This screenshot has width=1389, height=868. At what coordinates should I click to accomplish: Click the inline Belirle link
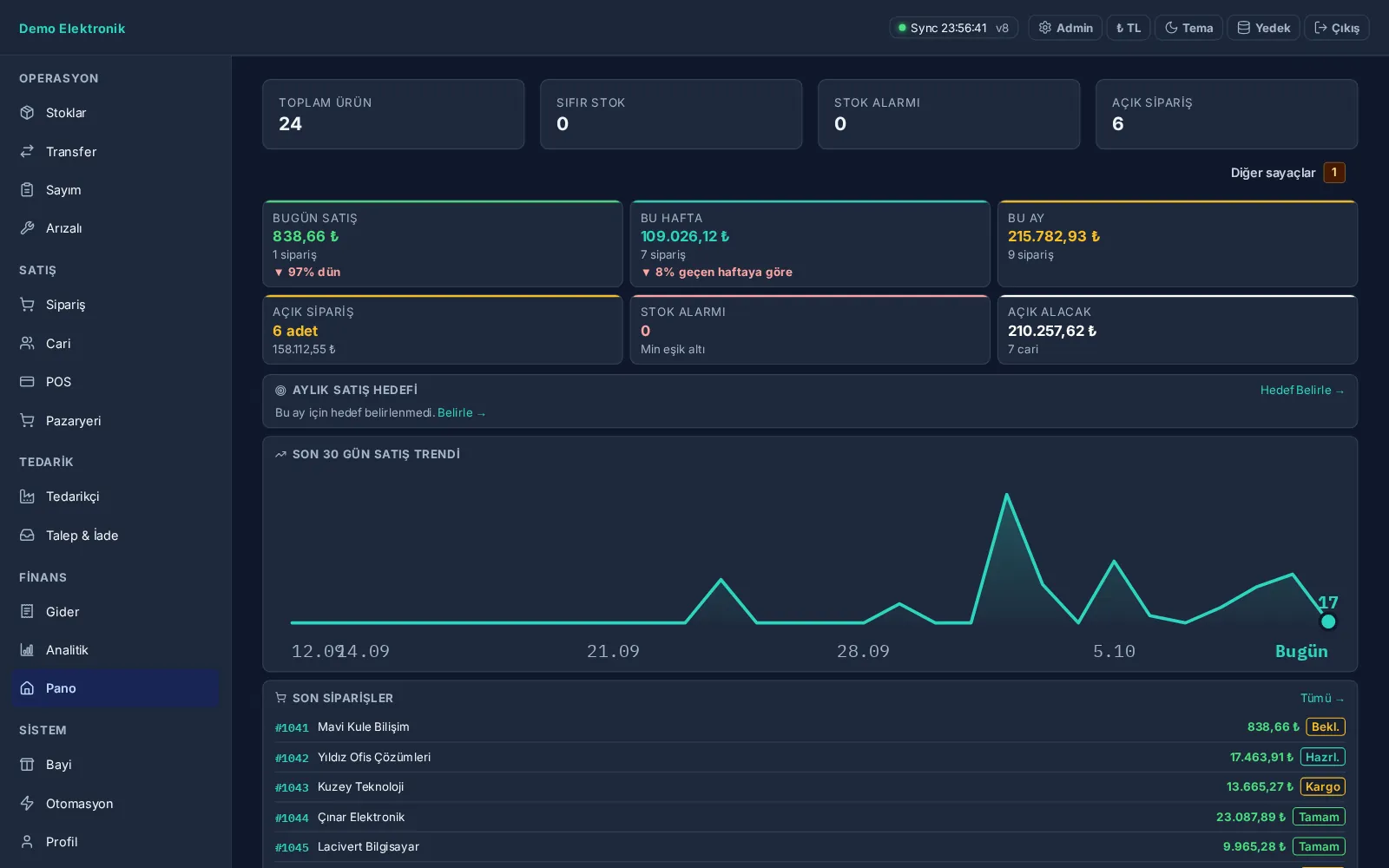pos(462,413)
